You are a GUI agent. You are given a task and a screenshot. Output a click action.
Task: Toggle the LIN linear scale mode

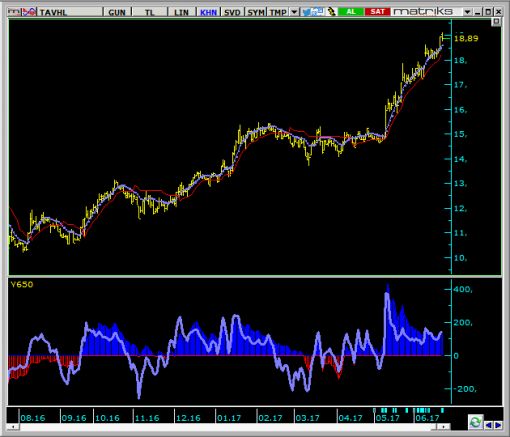[x=181, y=12]
